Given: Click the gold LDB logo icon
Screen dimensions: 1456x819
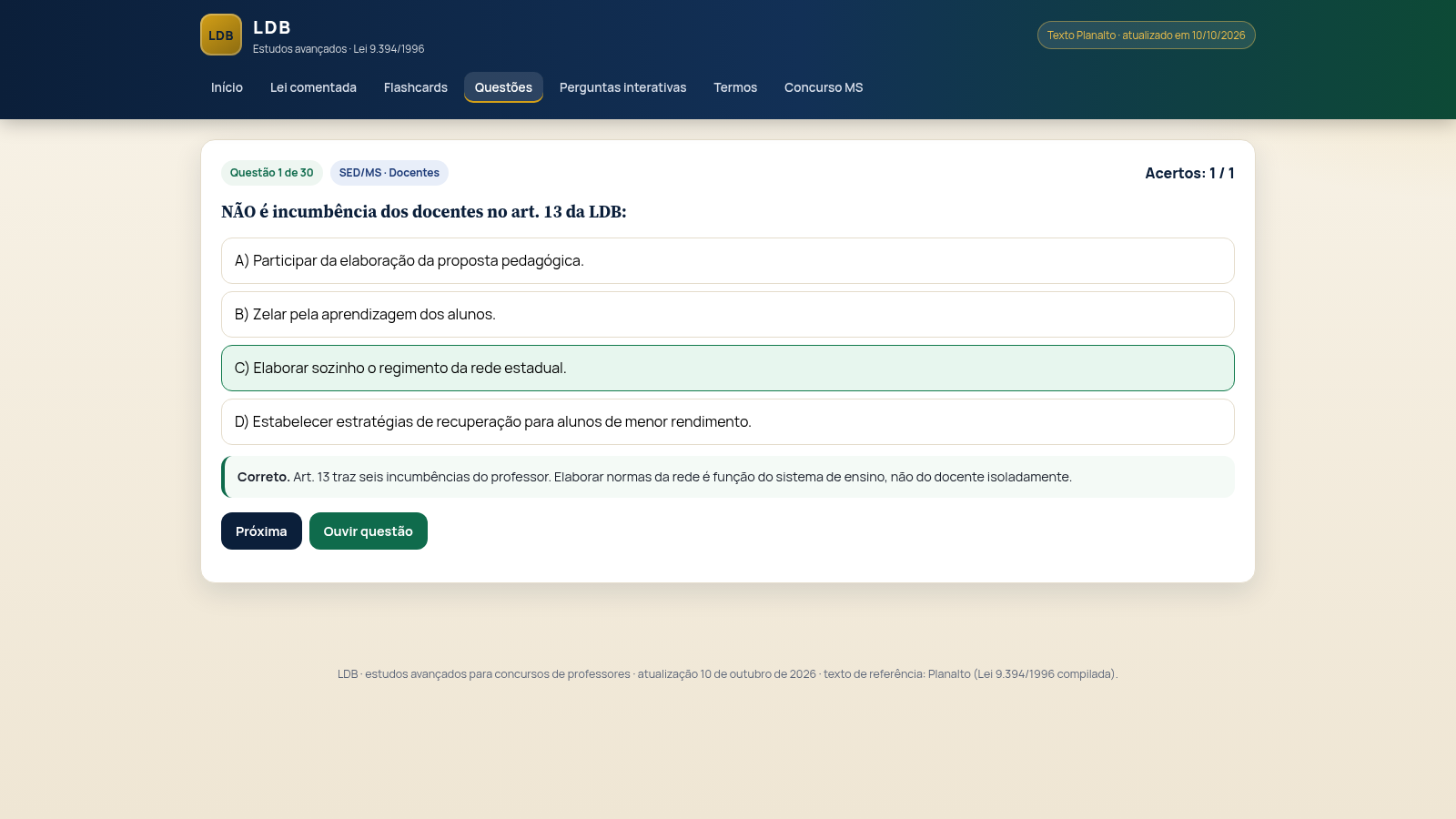Looking at the screenshot, I should 221,35.
